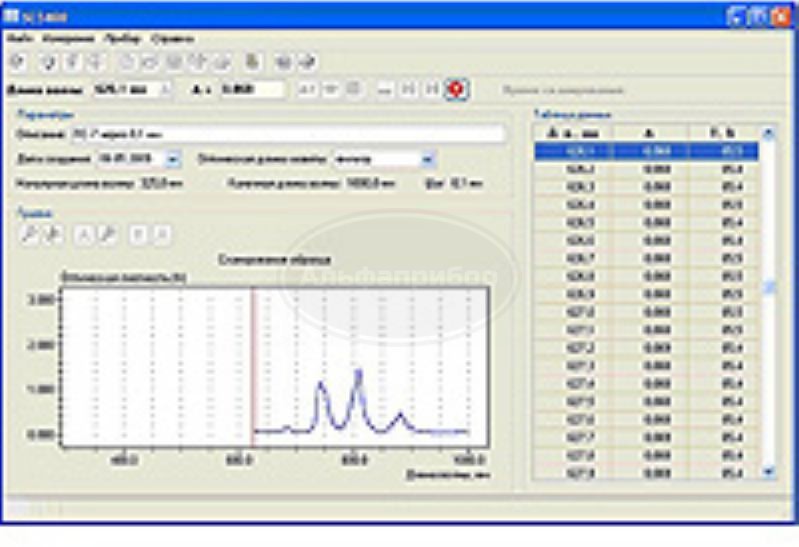Expand the optical path length dropdown

pos(428,159)
